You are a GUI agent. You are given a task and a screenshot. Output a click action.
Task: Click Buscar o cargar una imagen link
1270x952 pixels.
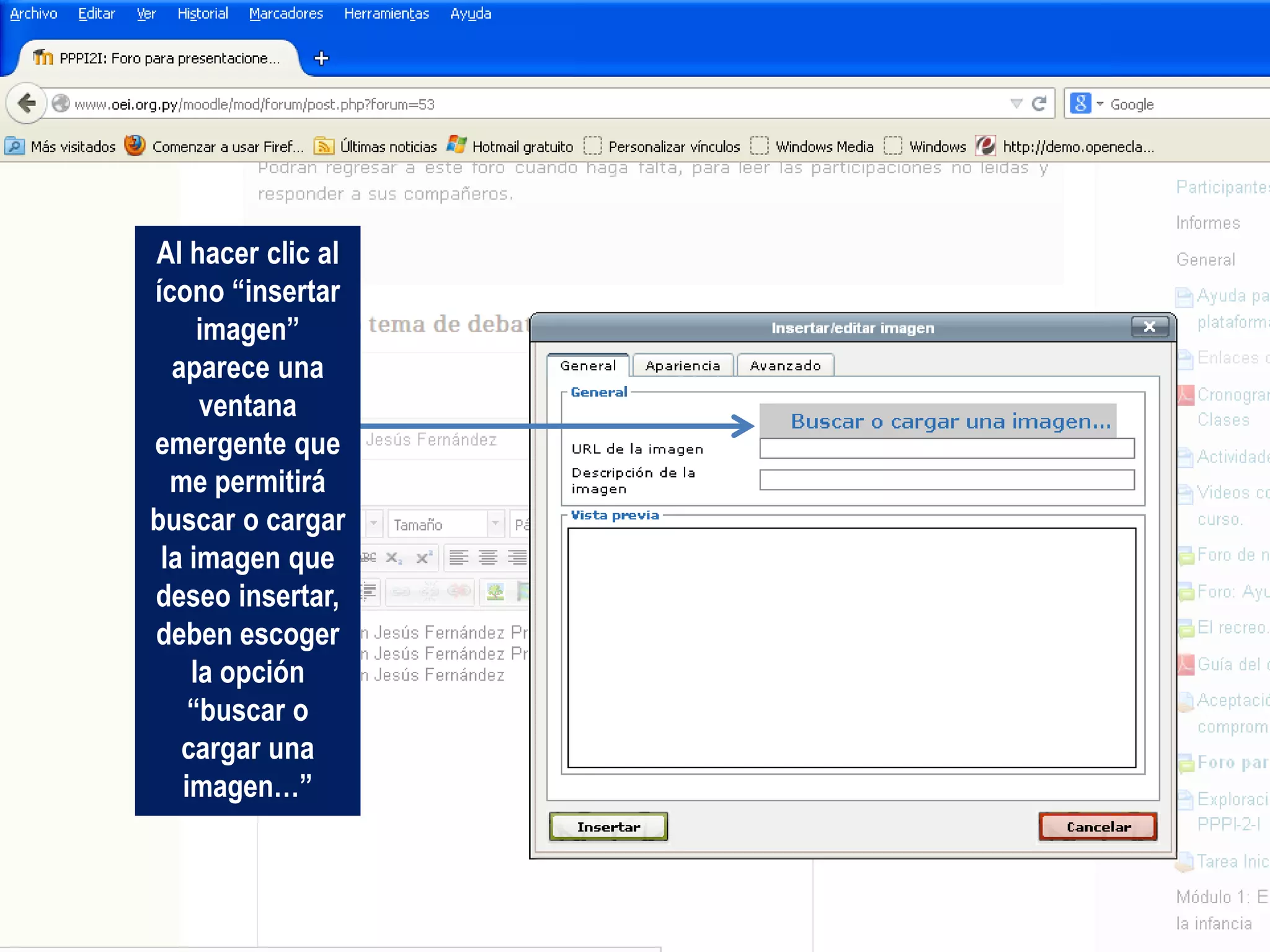point(950,421)
